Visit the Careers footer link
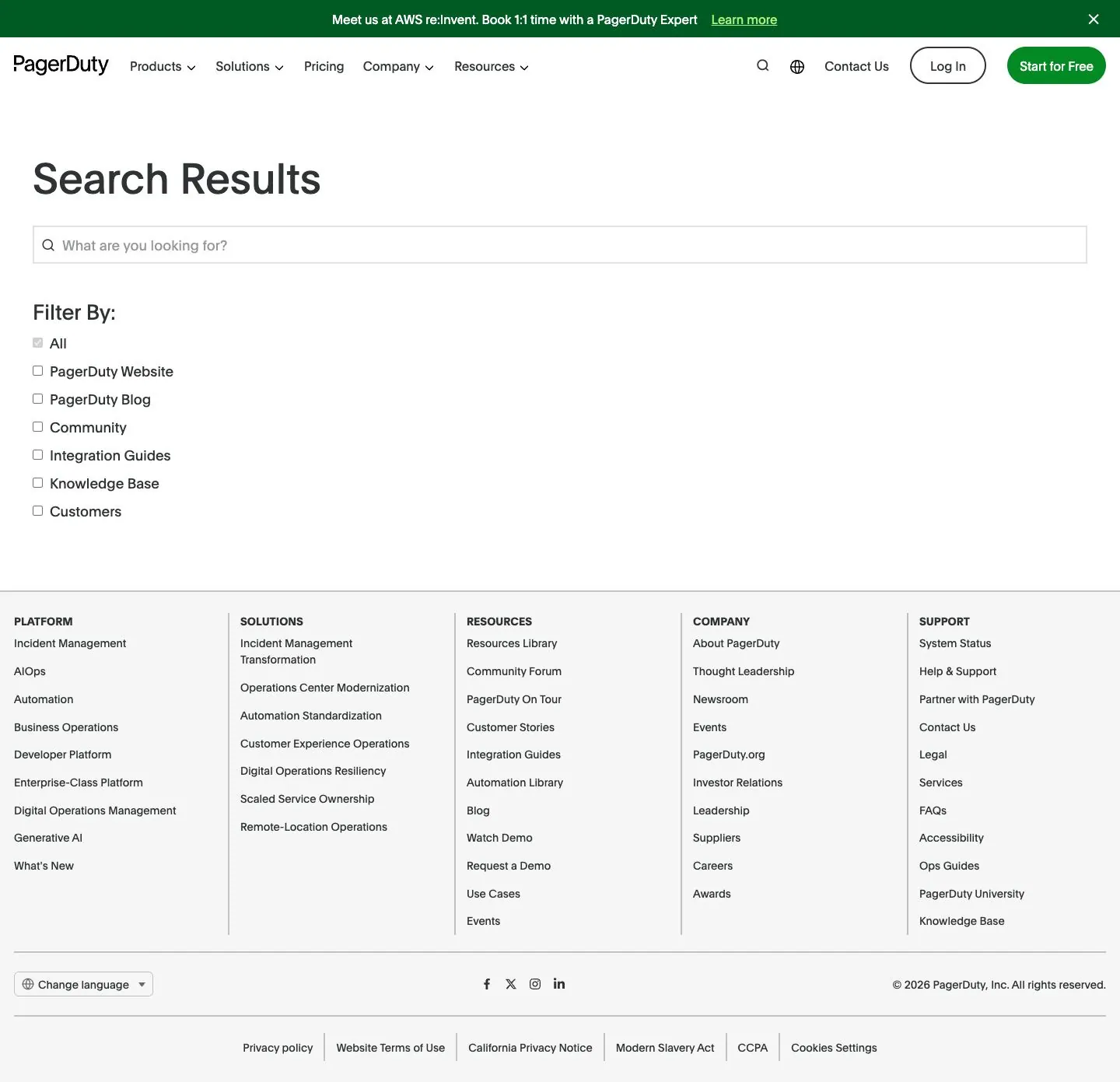Screen dimensions: 1120x1082 point(712,866)
